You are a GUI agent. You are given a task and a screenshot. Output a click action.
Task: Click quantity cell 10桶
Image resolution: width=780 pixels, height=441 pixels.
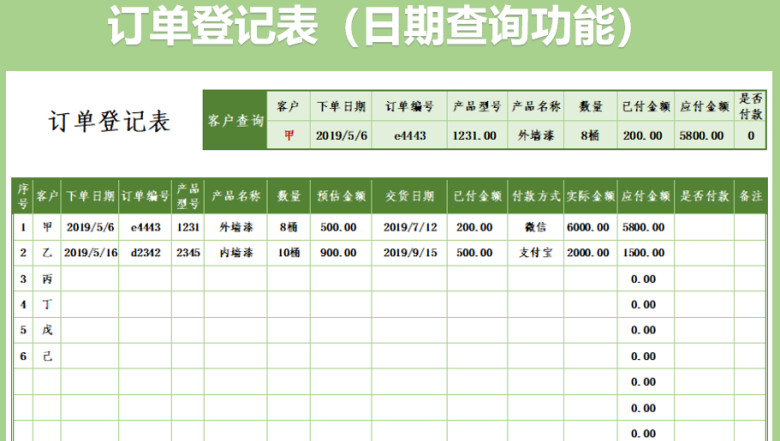click(x=289, y=253)
